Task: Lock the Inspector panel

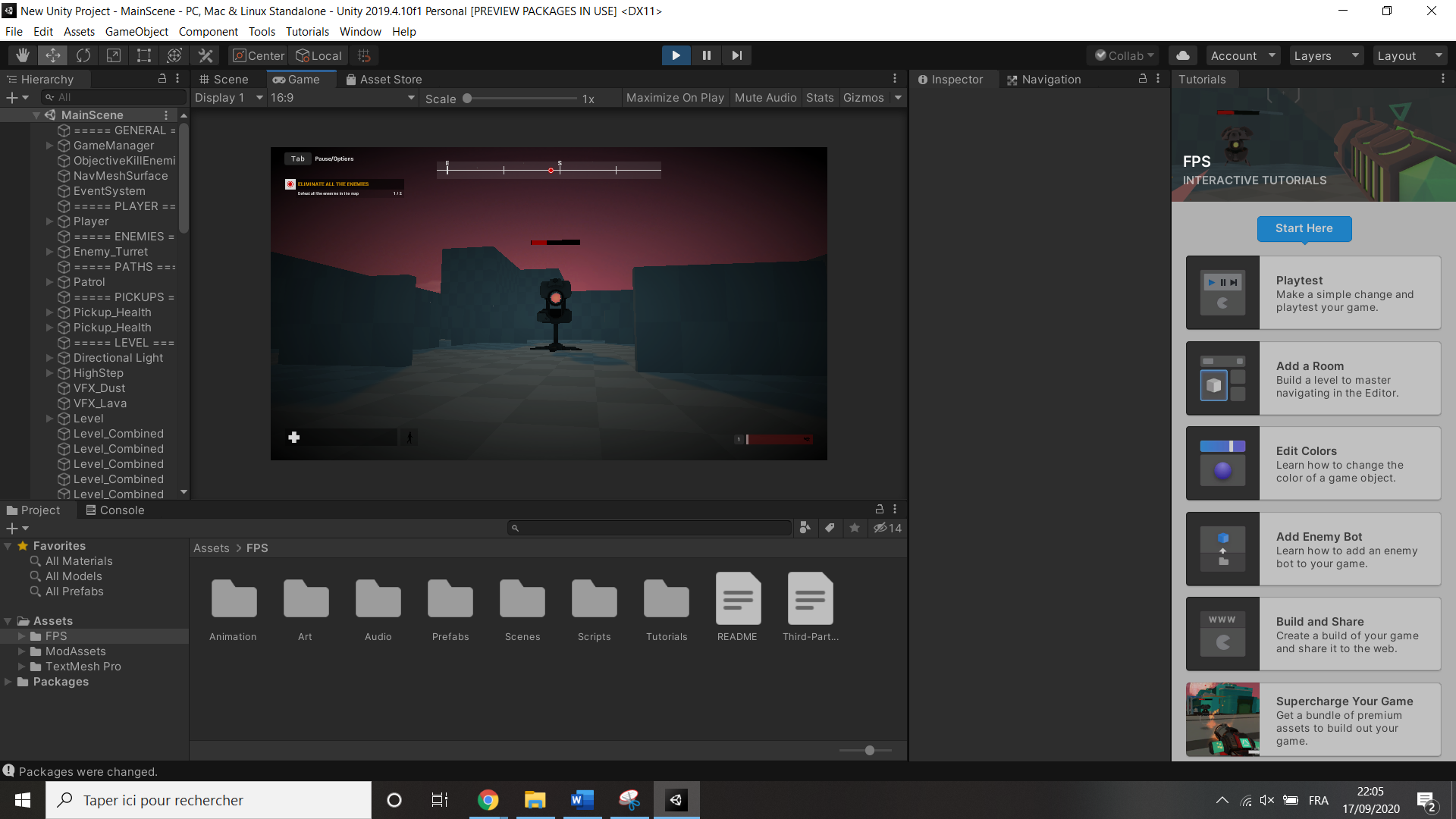Action: (x=1143, y=79)
